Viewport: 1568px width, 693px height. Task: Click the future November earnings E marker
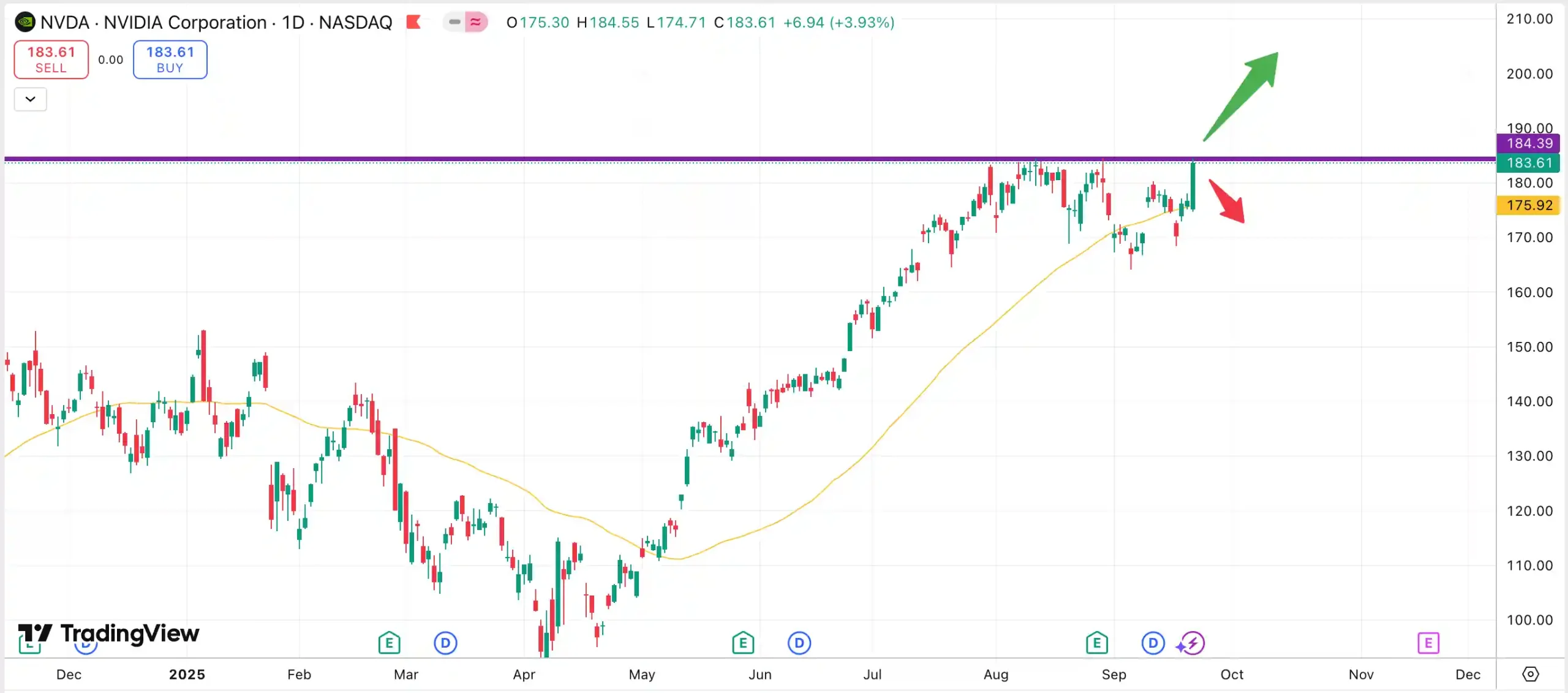pyautogui.click(x=1428, y=643)
